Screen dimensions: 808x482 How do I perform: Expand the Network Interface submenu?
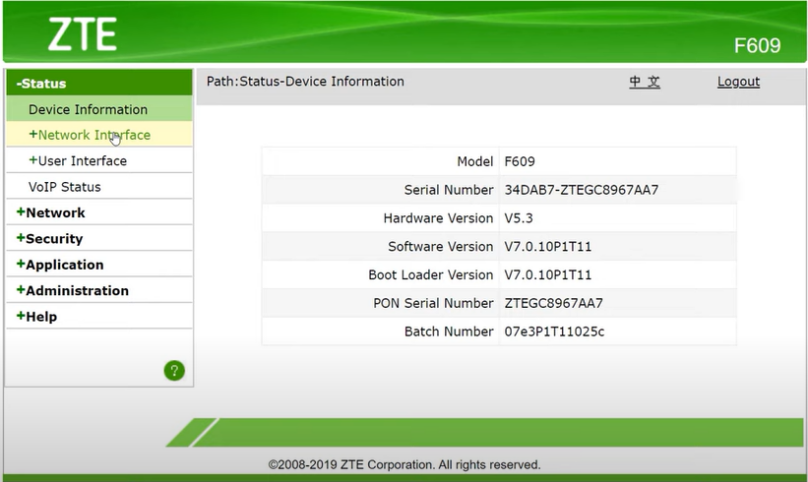[x=99, y=135]
